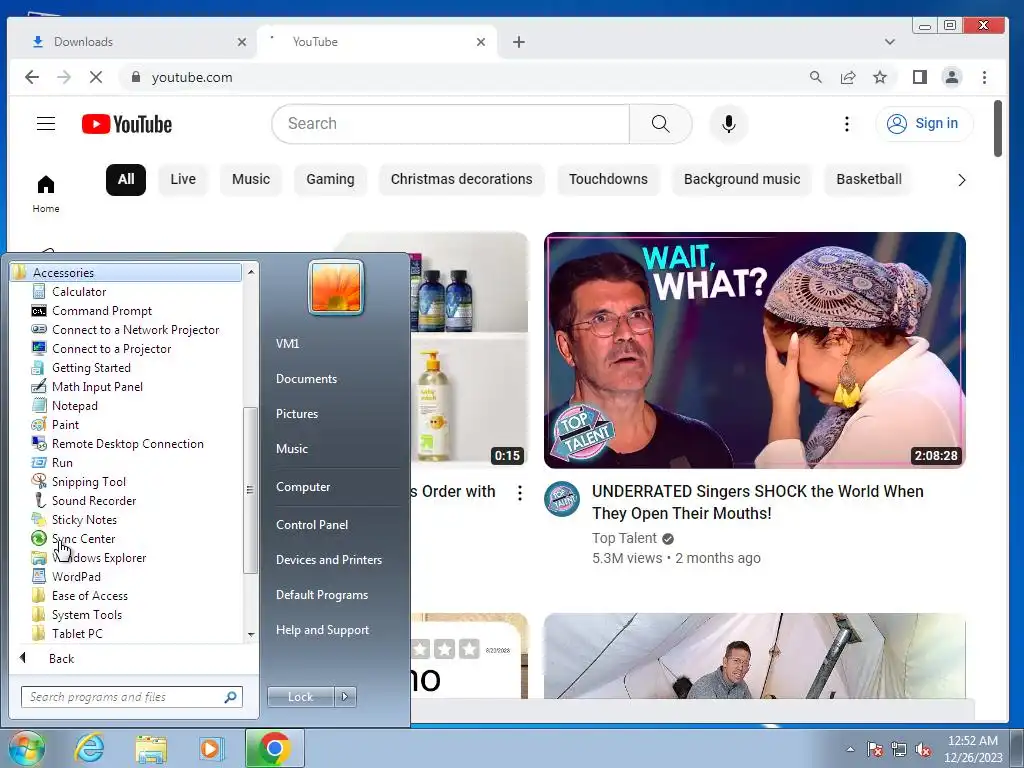This screenshot has width=1024, height=768.
Task: Collapse the Accessories folder
Action: tap(125, 272)
